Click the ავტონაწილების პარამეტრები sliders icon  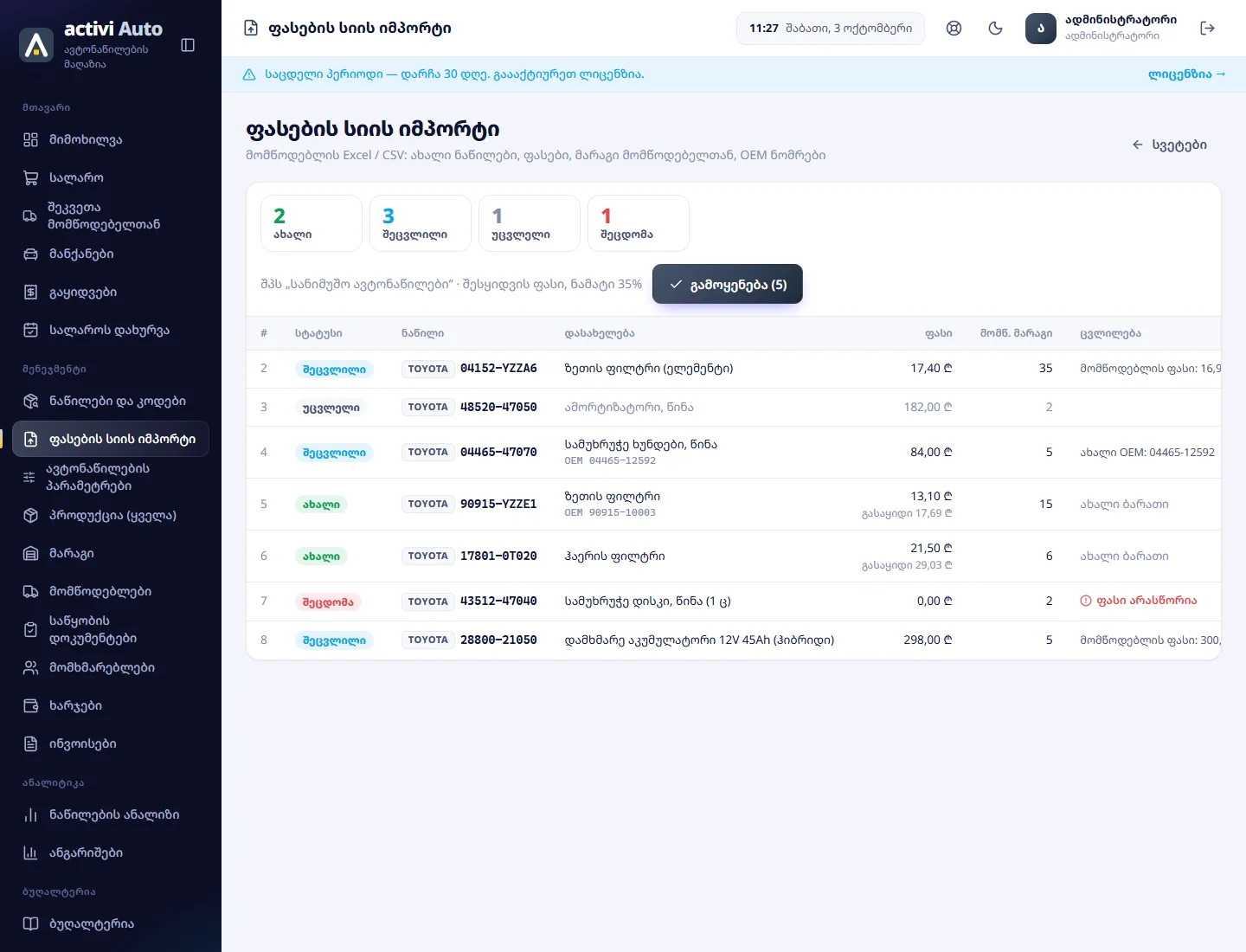[x=29, y=477]
